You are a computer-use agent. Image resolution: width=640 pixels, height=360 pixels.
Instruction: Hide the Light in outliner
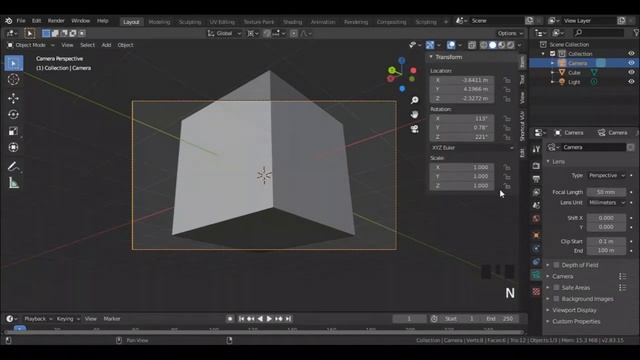coord(631,82)
